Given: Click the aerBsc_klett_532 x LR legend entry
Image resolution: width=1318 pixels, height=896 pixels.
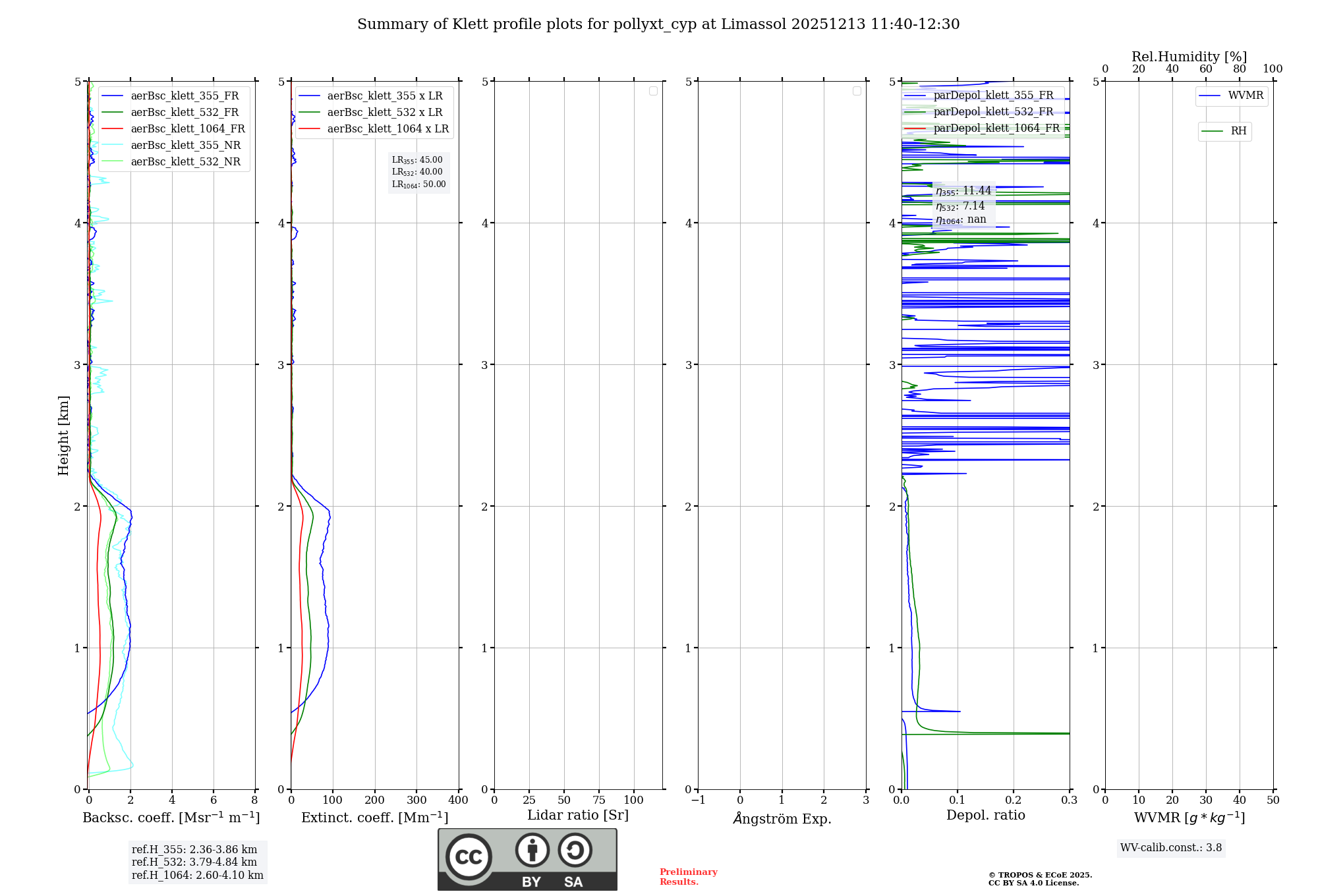Looking at the screenshot, I should coord(385,113).
